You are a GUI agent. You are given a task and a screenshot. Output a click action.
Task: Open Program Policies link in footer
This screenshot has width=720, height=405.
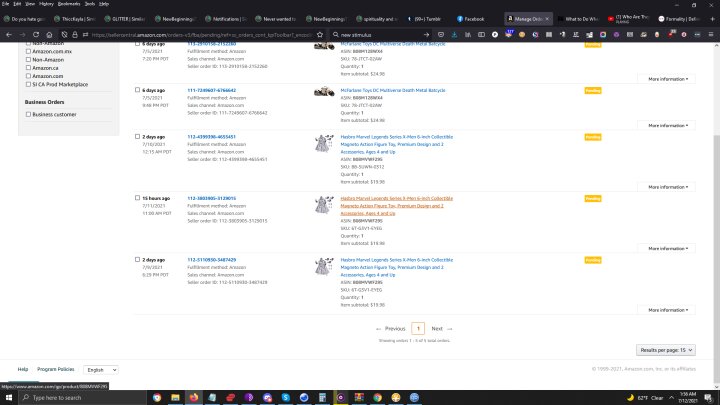click(56, 369)
